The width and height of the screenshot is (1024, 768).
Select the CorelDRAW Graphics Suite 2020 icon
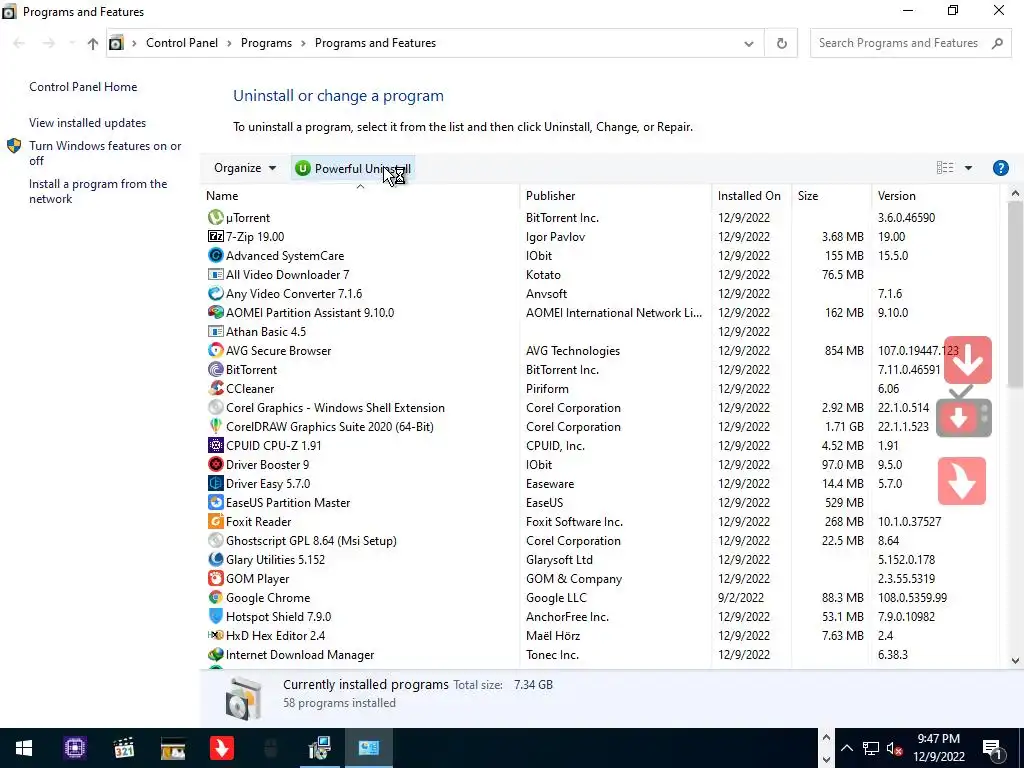pyautogui.click(x=216, y=426)
